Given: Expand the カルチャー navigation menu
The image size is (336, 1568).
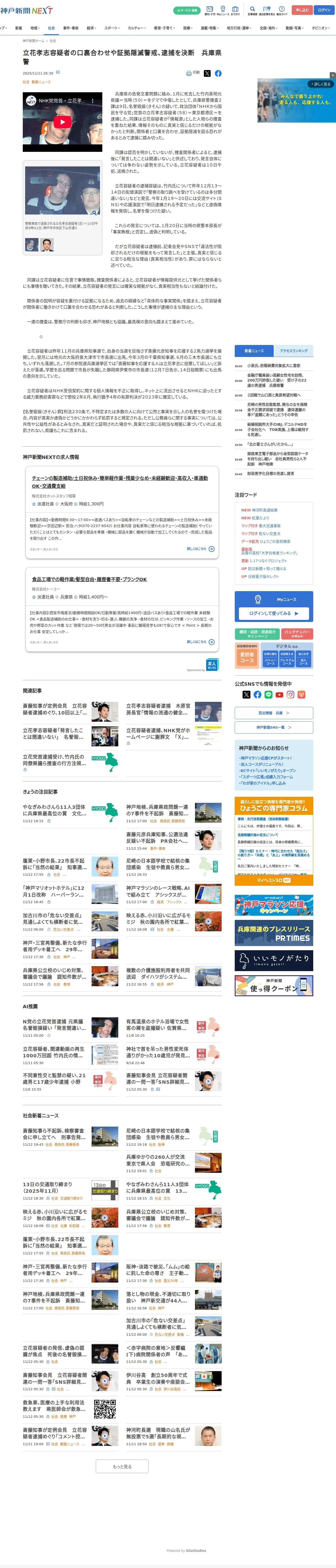Looking at the screenshot, I should click(137, 28).
